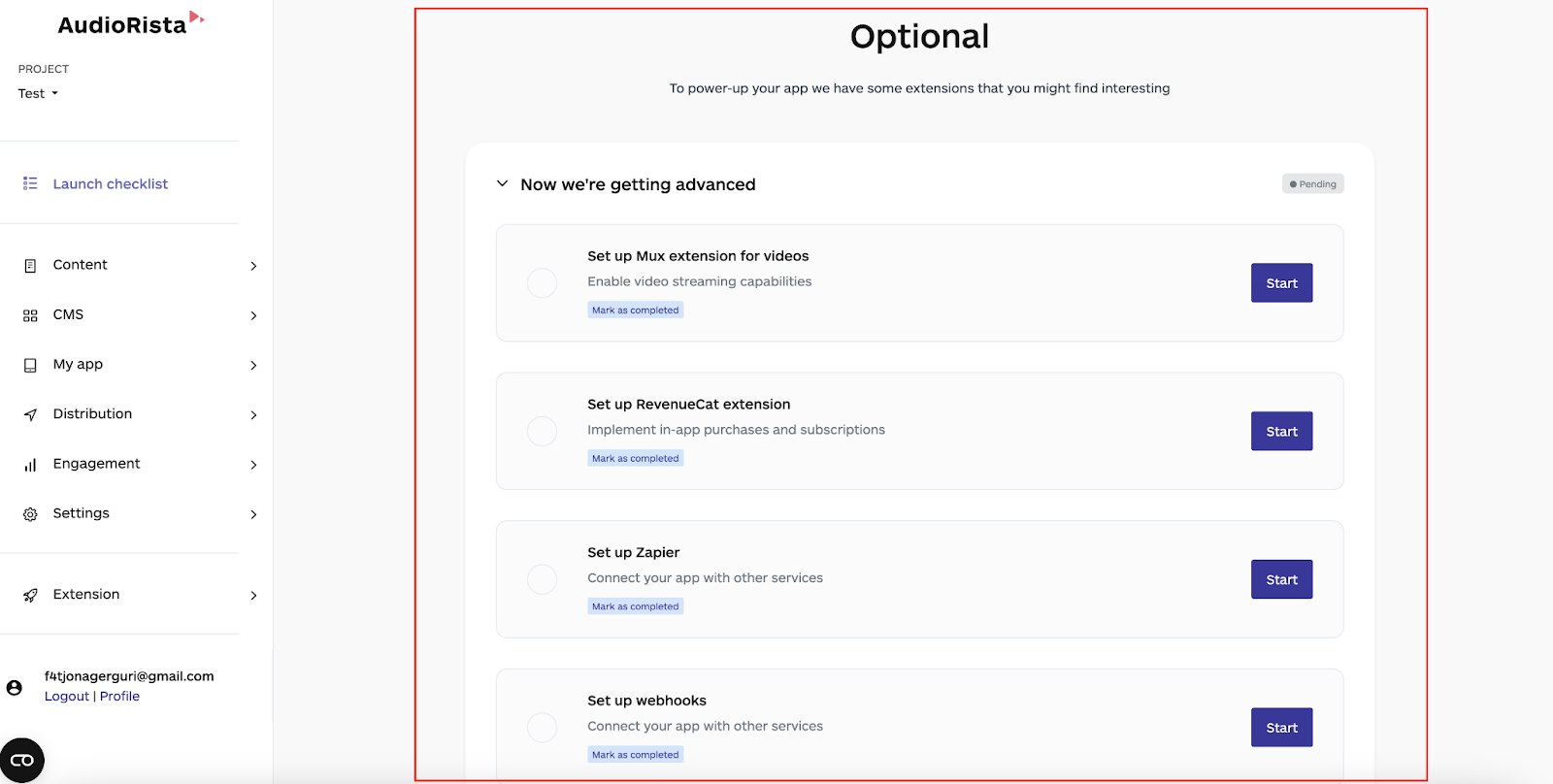Click the 'Set up webhooks' title
This screenshot has width=1553, height=784.
[646, 701]
